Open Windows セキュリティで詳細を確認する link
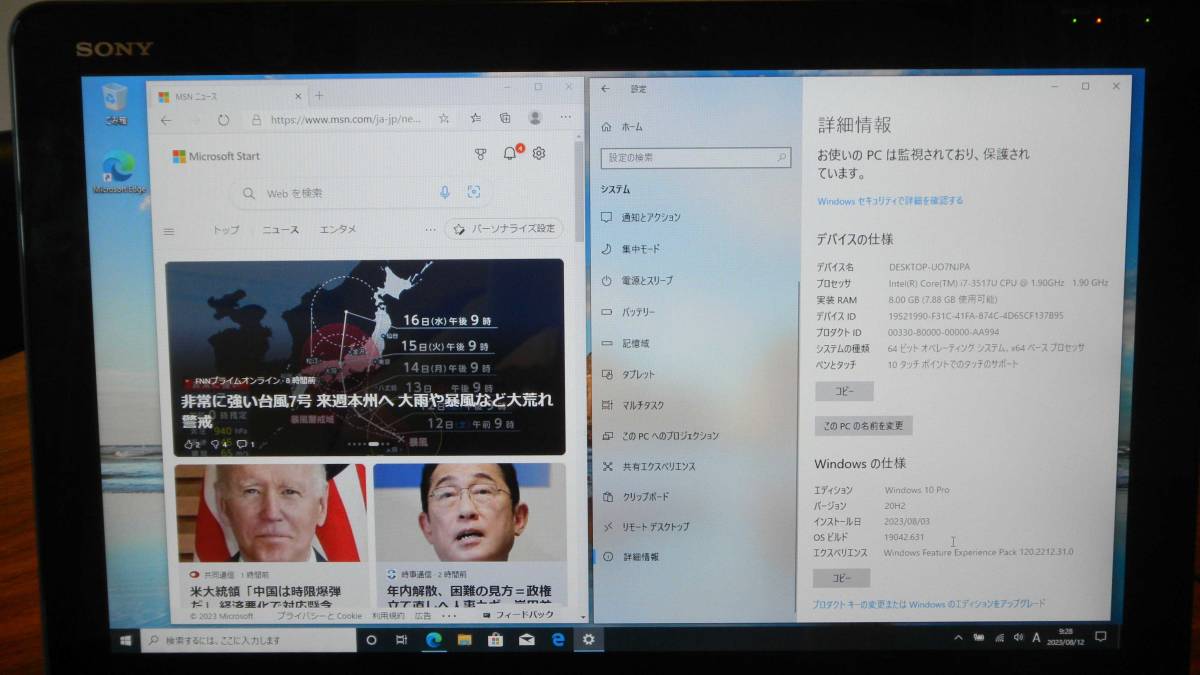The height and width of the screenshot is (675, 1200). pos(890,201)
